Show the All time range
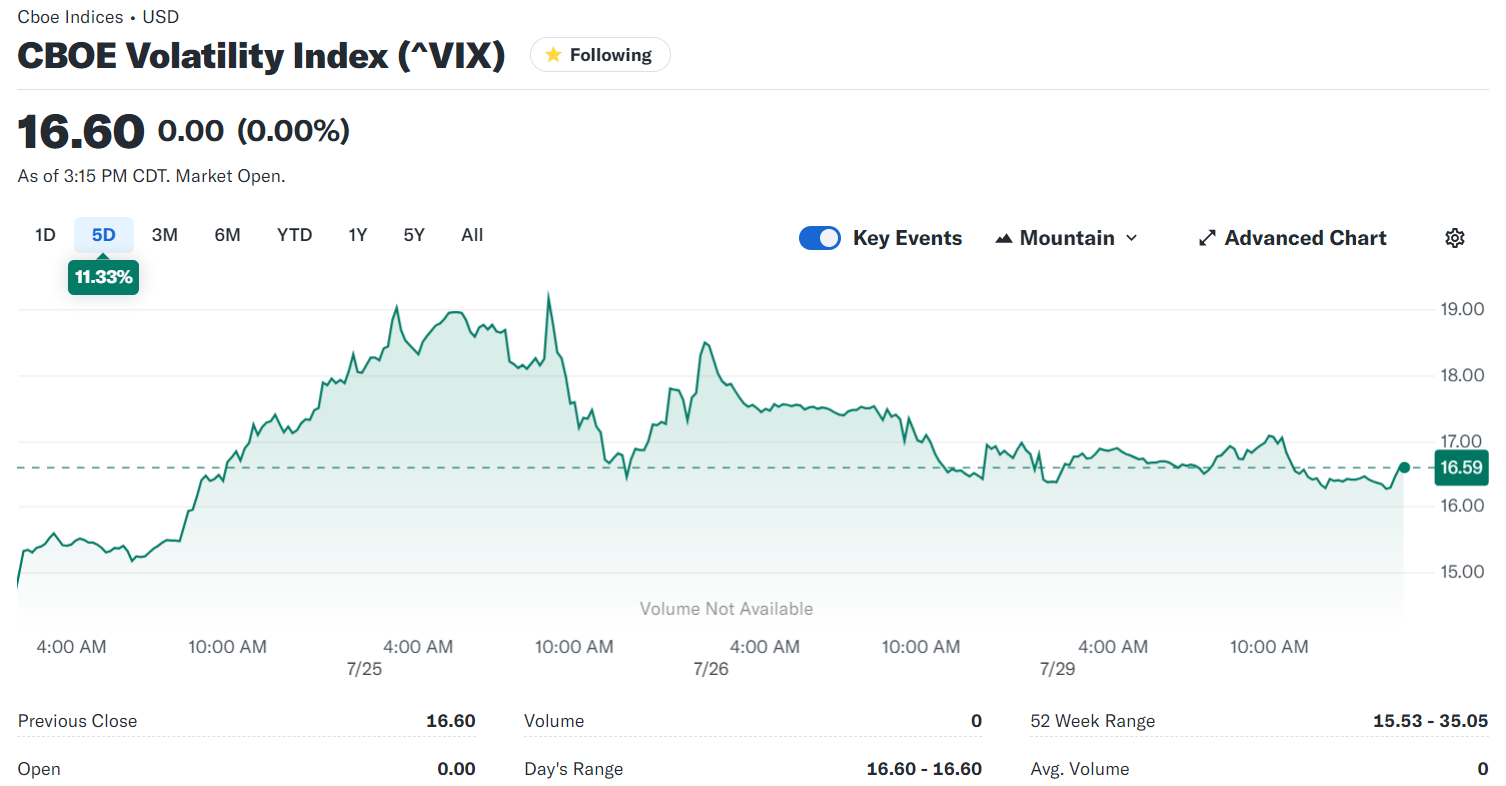This screenshot has height=786, width=1506. (472, 235)
